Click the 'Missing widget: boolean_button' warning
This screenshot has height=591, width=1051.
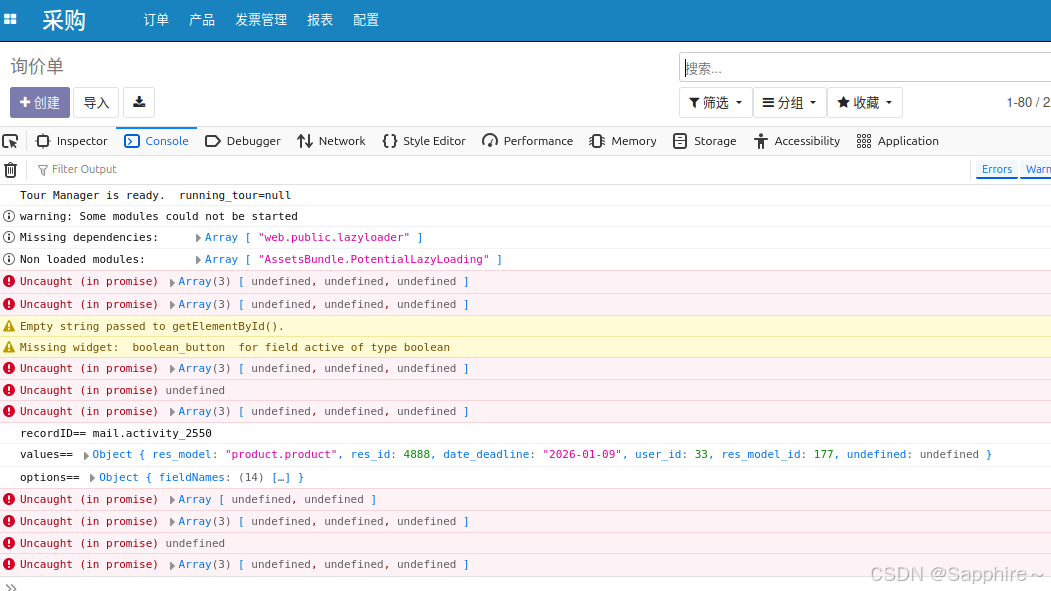click(x=235, y=347)
